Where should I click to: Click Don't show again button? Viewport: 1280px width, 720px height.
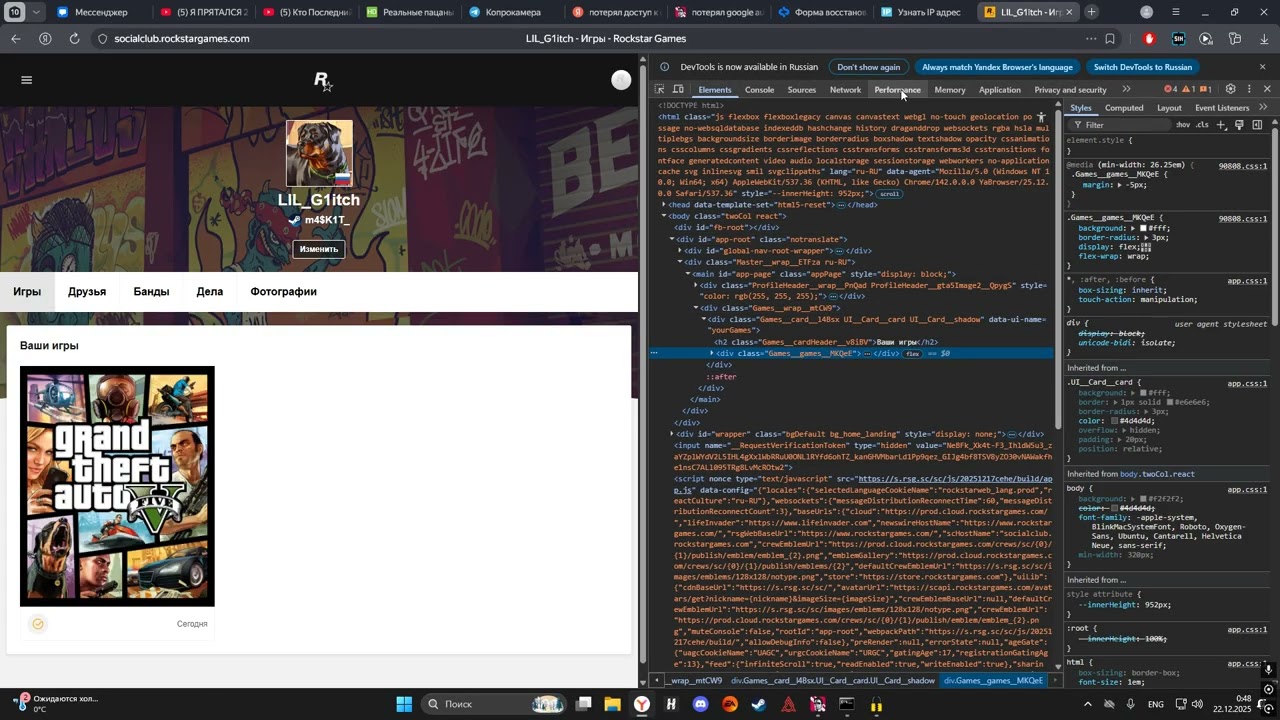[868, 67]
